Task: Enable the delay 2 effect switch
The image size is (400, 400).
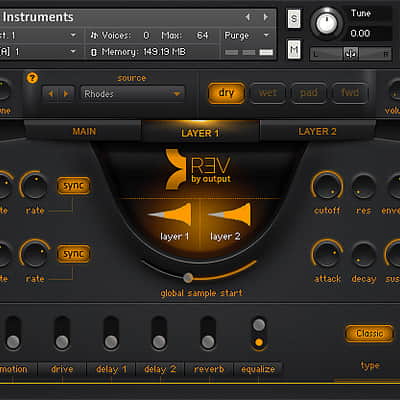Action: tap(159, 333)
